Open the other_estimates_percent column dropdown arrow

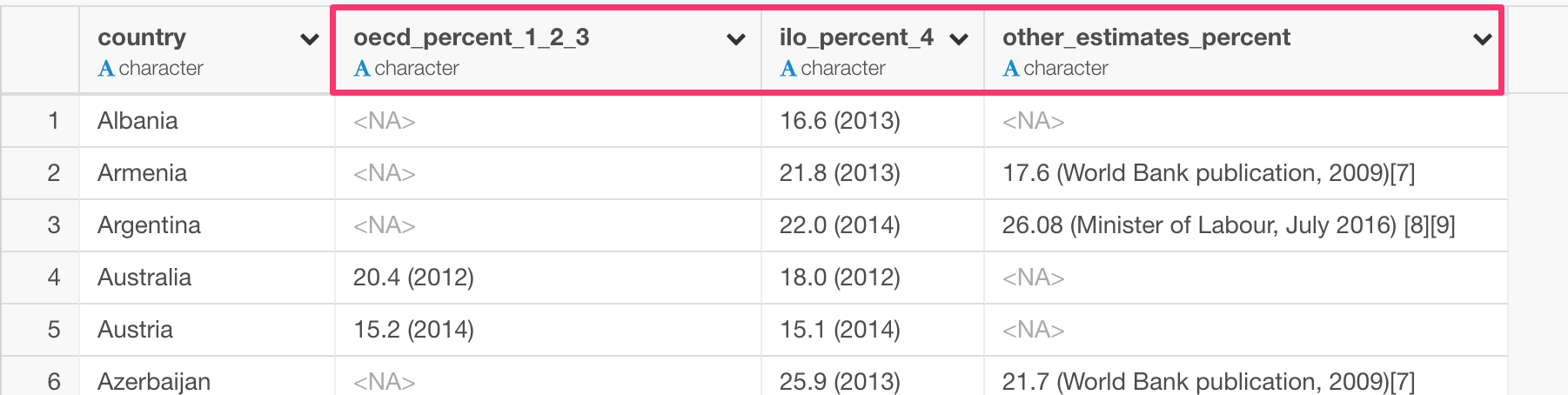point(1483,39)
